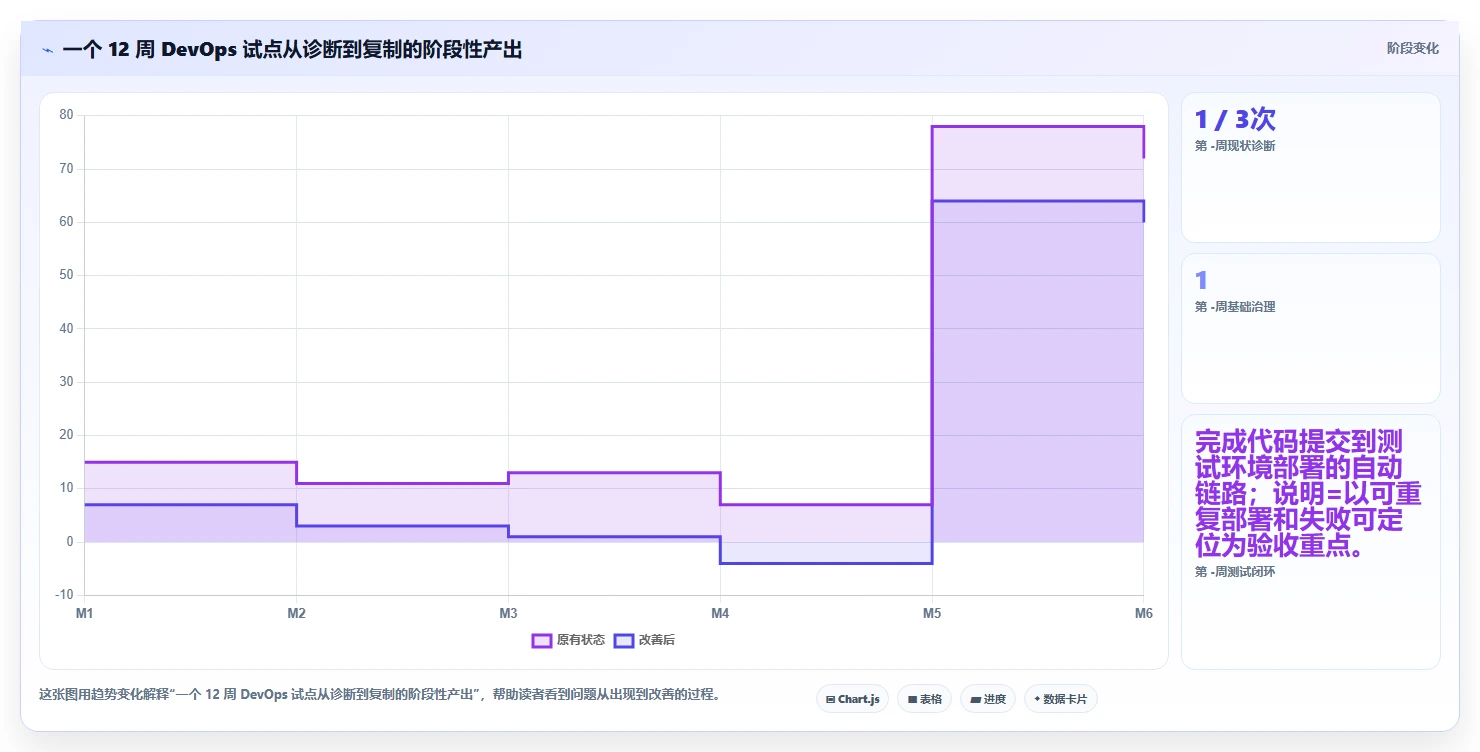
Task: Select the 数据卡片 tag pill
Action: pyautogui.click(x=1060, y=699)
